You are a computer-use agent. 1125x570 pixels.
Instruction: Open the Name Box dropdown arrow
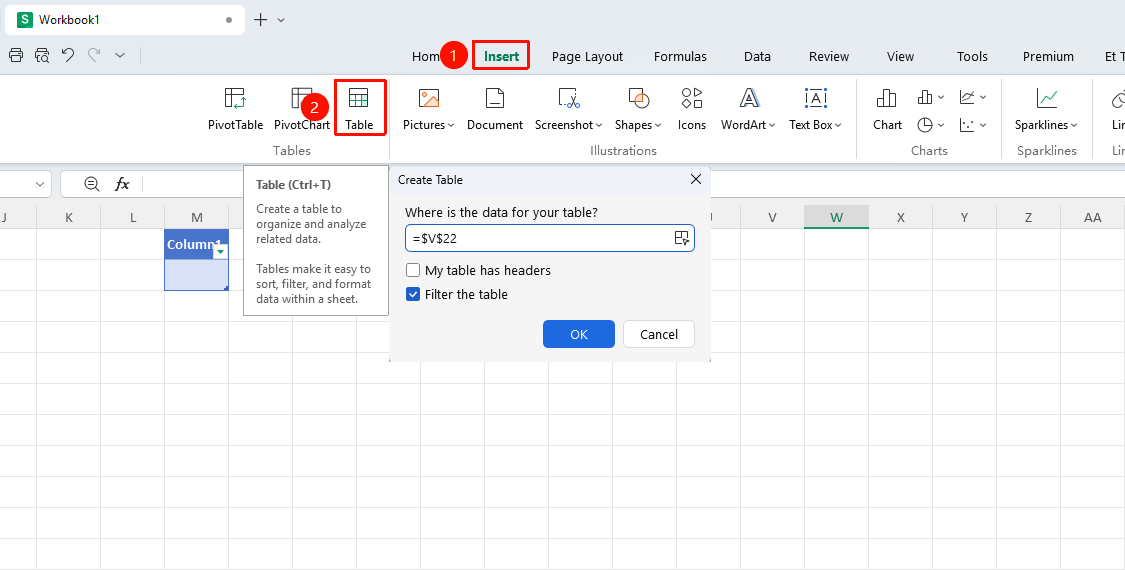point(39,184)
